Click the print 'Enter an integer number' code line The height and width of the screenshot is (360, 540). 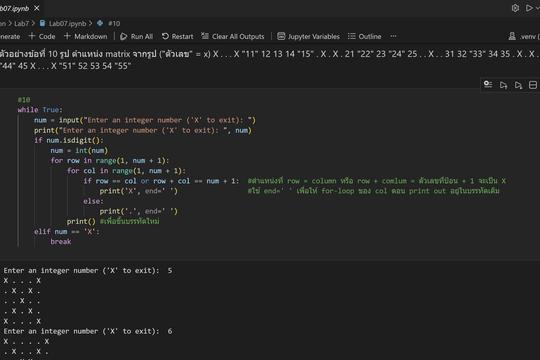[x=143, y=130]
